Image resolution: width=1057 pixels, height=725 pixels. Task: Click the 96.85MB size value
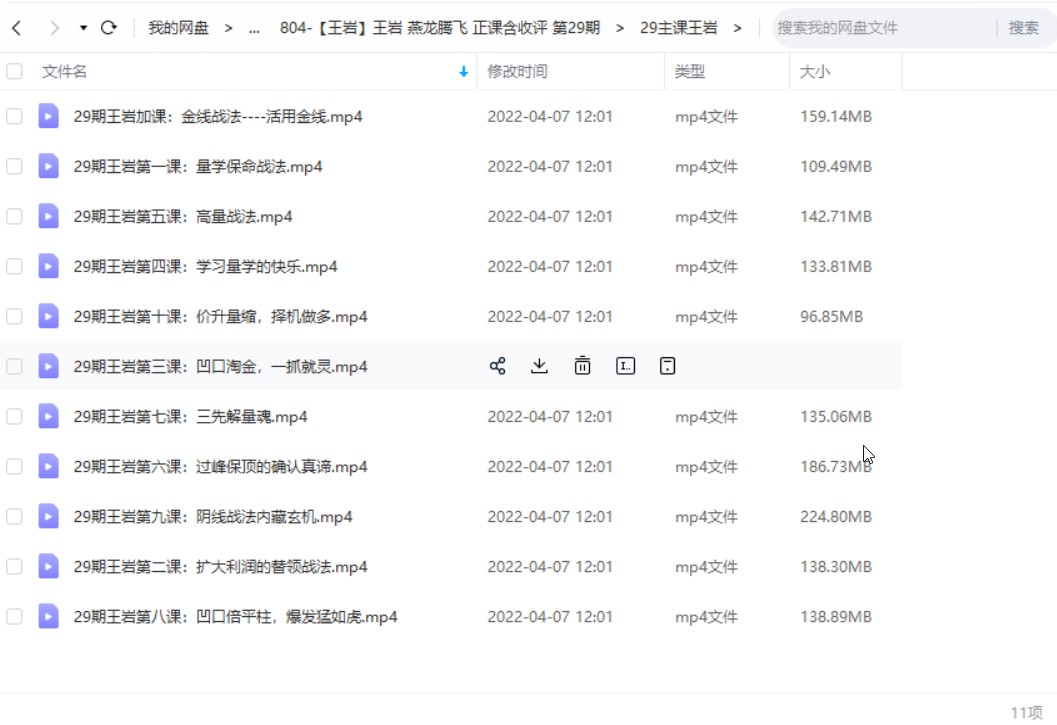click(x=831, y=316)
